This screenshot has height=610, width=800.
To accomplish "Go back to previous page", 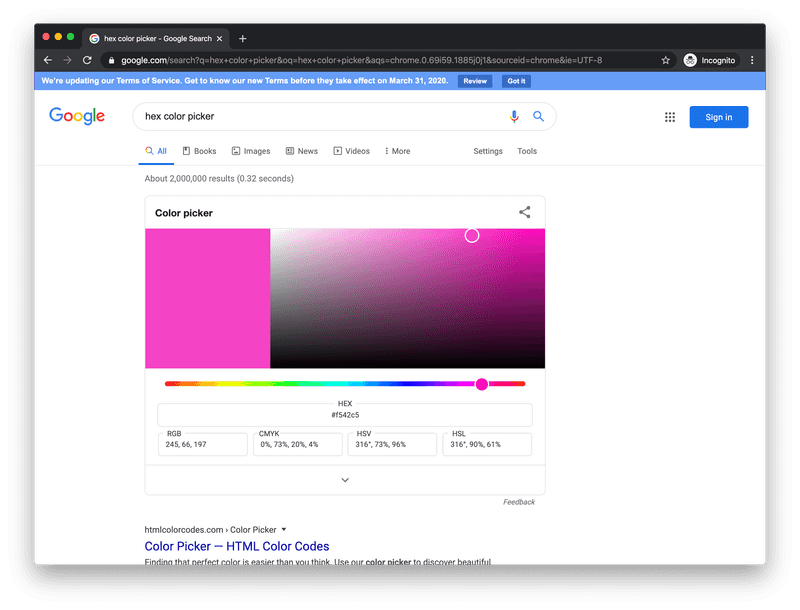I will (48, 60).
